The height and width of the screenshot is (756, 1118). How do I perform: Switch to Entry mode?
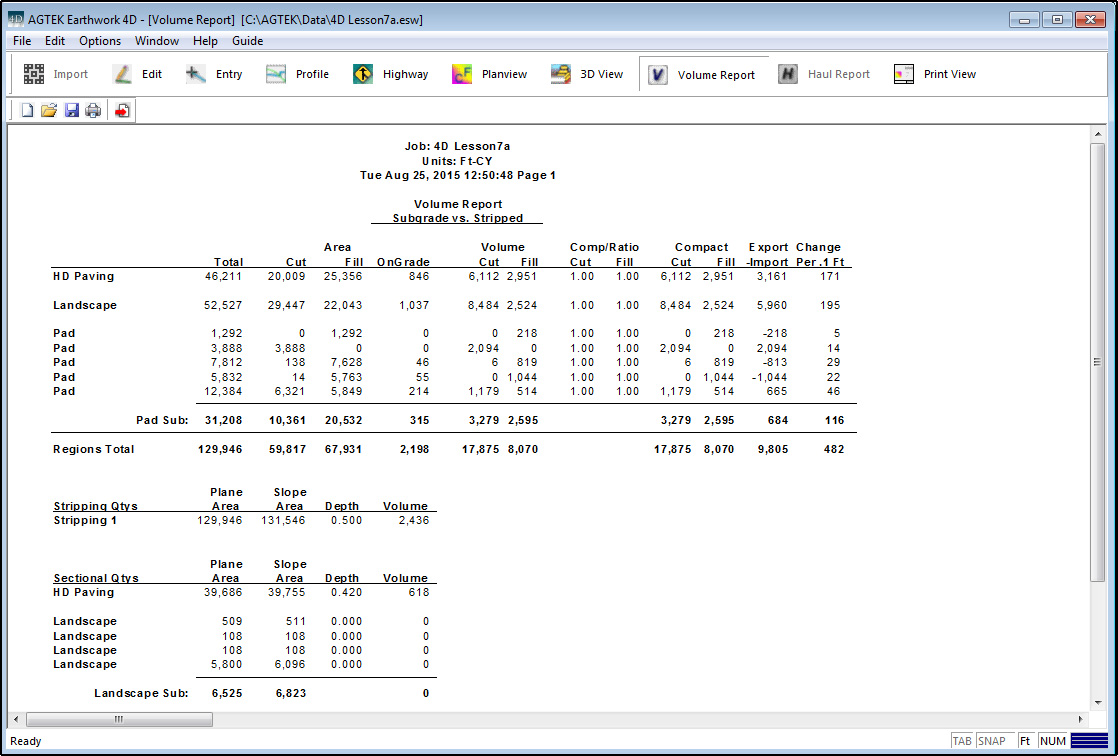(x=214, y=74)
